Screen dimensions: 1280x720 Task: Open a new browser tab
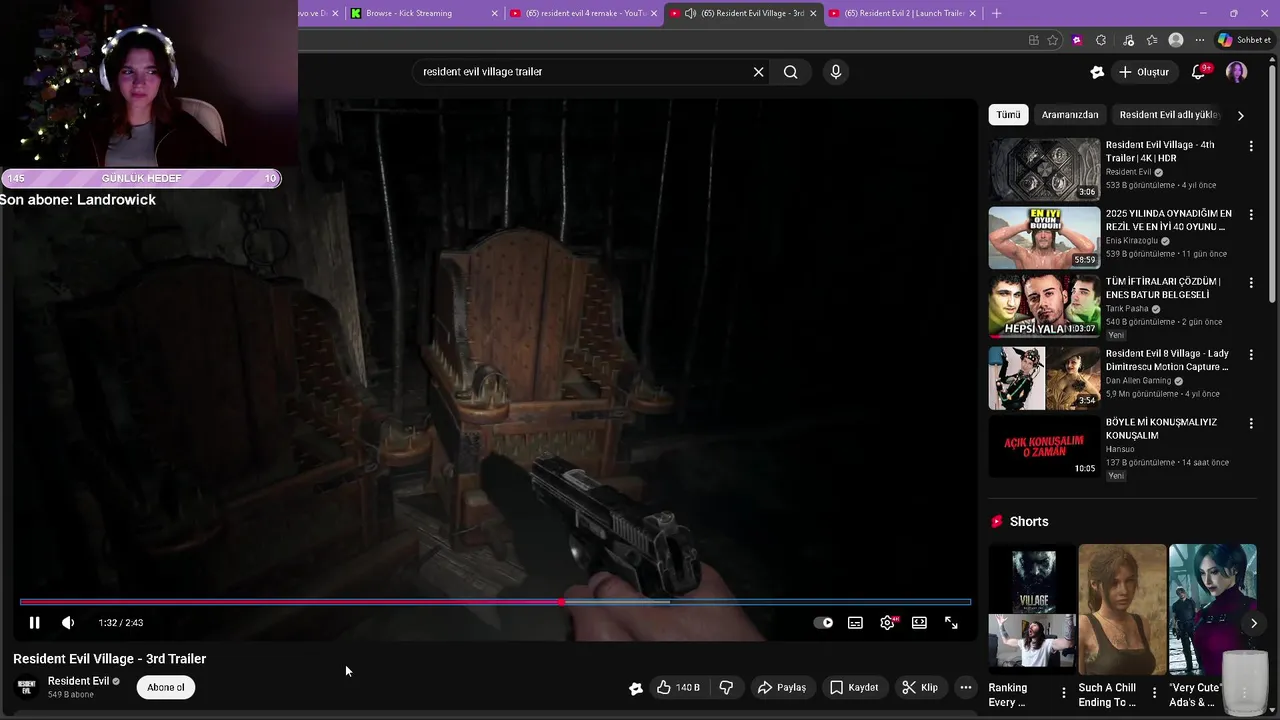[x=996, y=13]
